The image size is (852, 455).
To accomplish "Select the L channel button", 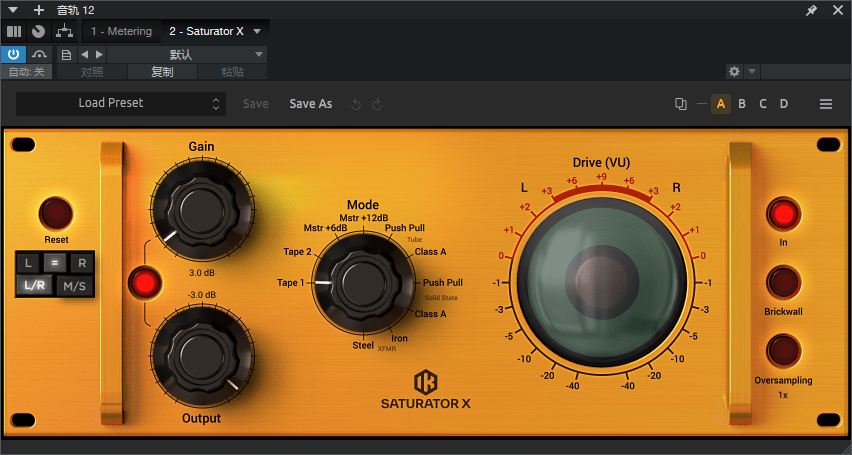I will (x=28, y=264).
